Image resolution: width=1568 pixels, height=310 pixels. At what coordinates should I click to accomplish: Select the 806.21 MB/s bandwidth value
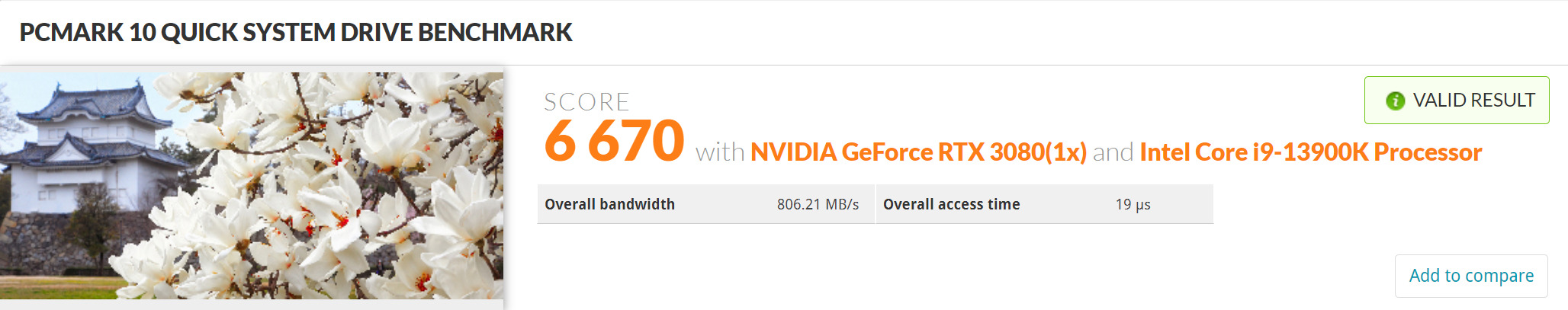tap(818, 204)
